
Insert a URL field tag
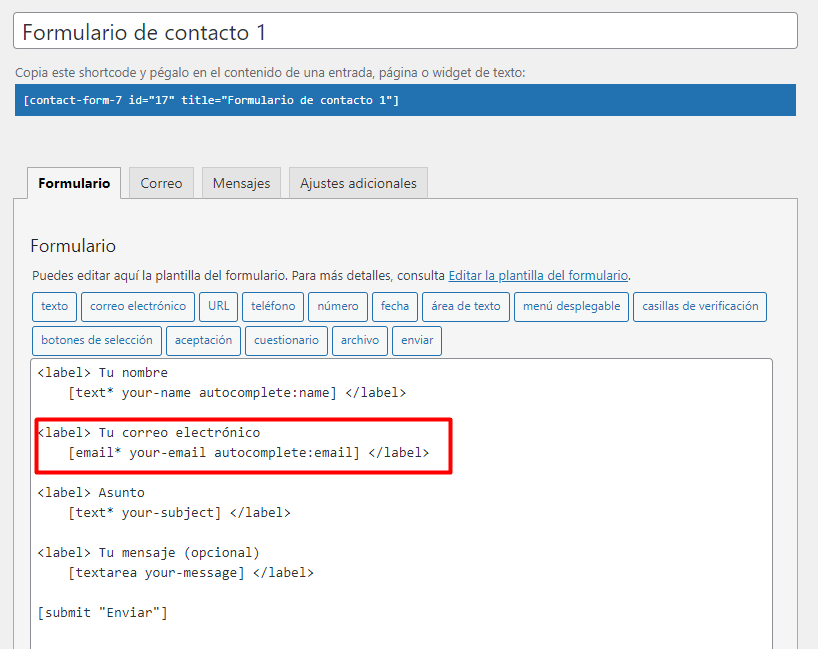(x=219, y=306)
